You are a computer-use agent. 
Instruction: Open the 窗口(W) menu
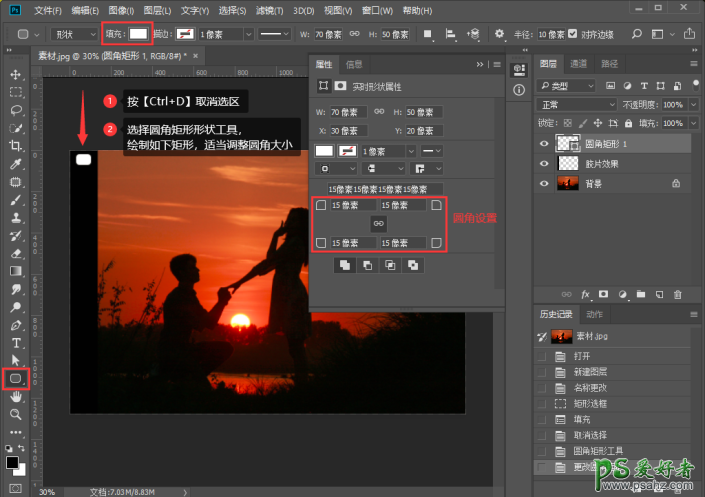377,10
